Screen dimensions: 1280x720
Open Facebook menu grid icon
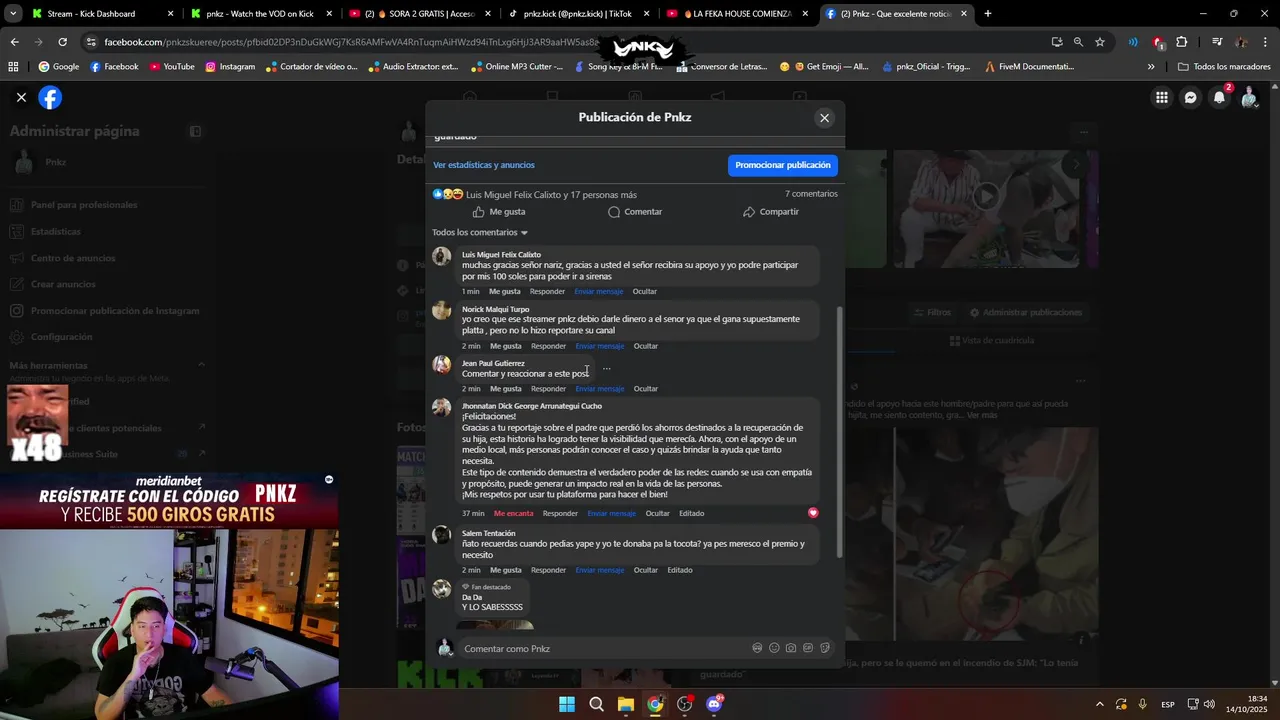1161,97
